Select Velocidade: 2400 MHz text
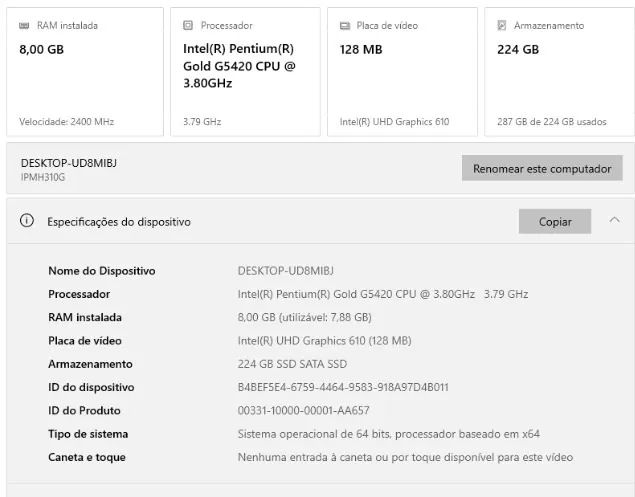 (66, 122)
